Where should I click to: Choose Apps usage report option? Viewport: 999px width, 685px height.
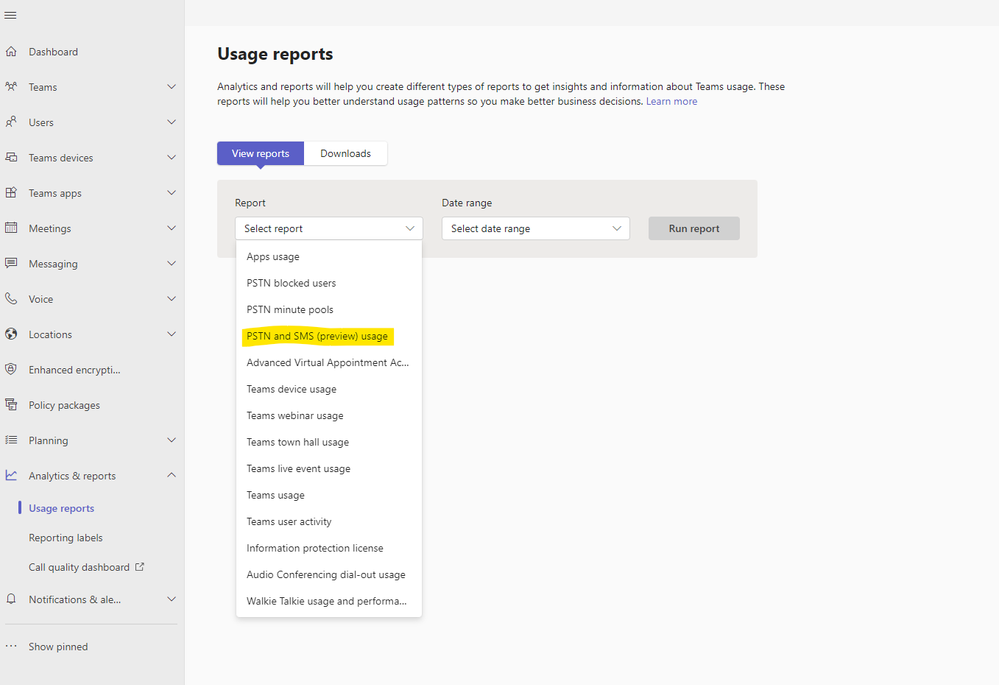tap(329, 256)
